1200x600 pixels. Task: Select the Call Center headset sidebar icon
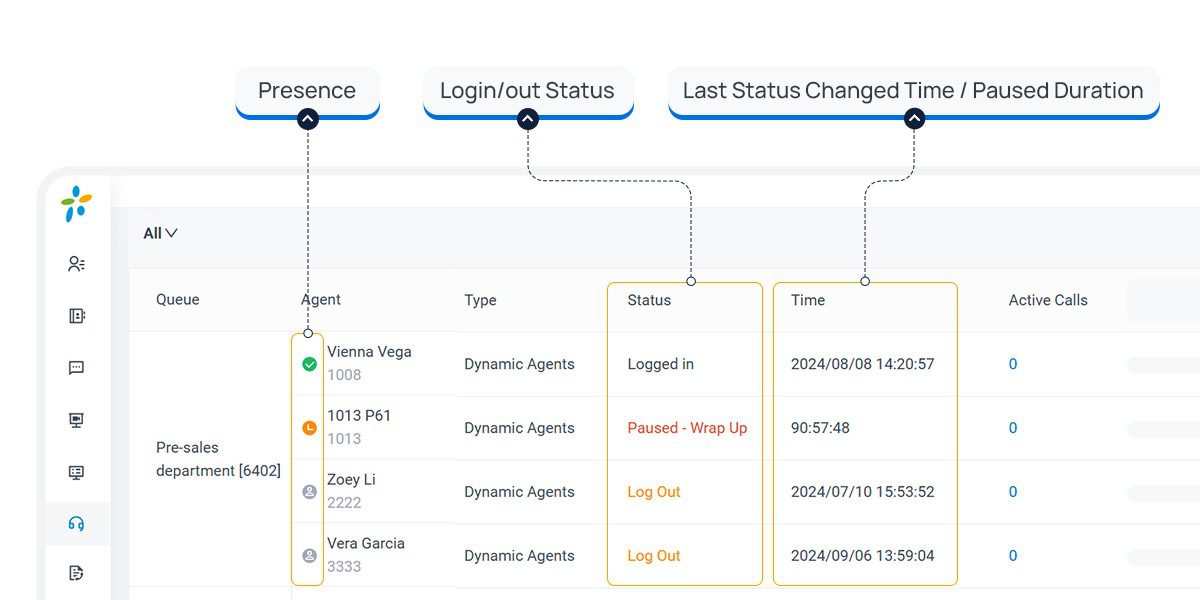pos(76,524)
